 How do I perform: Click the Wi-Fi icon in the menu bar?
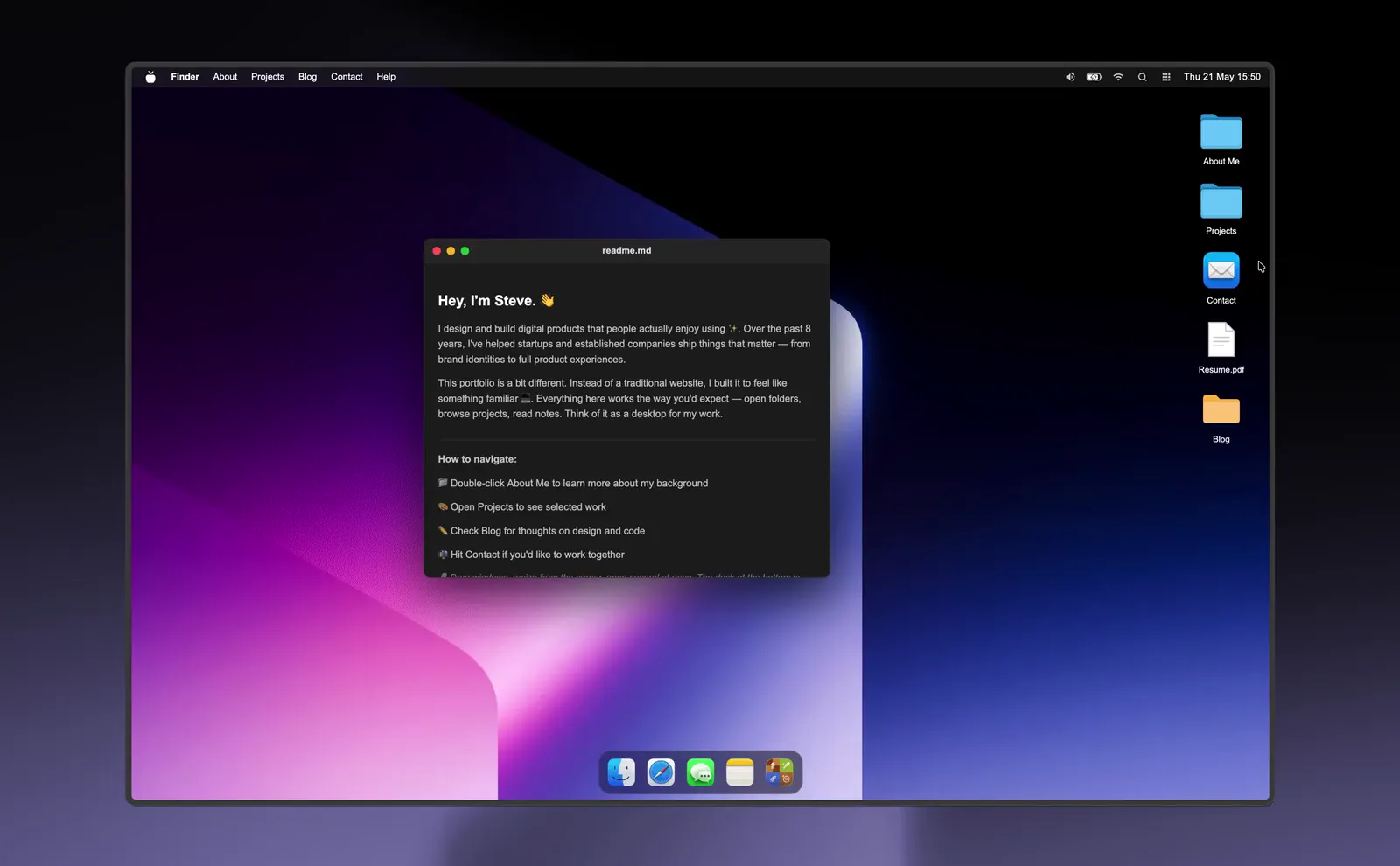click(1118, 77)
